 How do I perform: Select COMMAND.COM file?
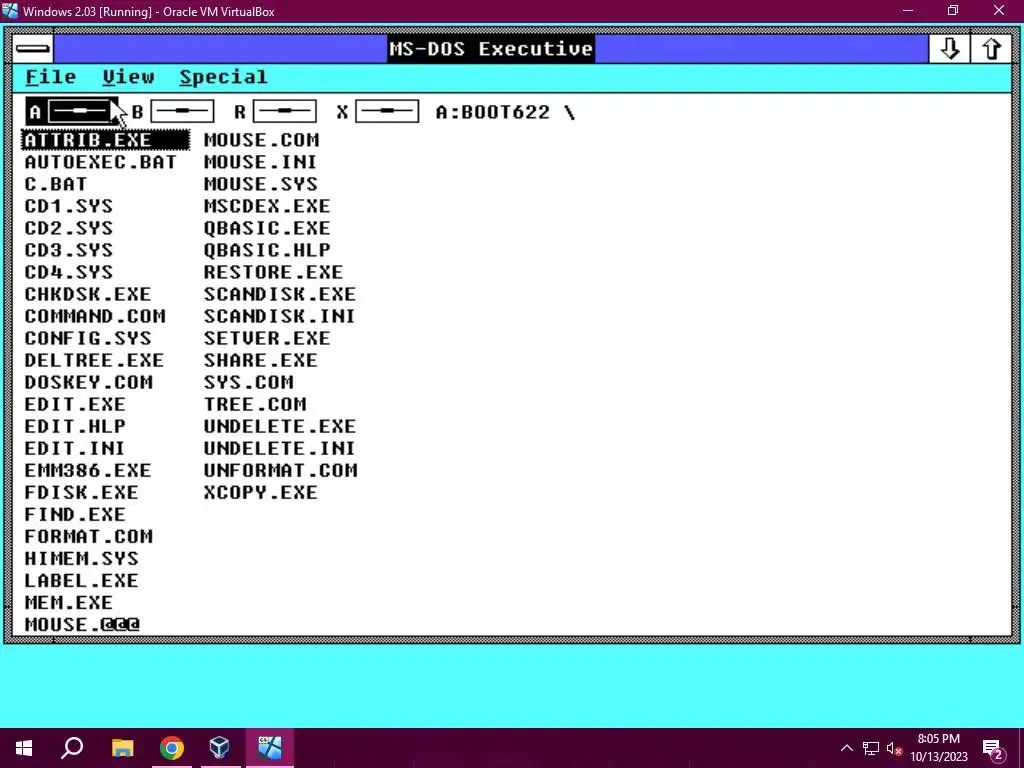pyautogui.click(x=95, y=317)
